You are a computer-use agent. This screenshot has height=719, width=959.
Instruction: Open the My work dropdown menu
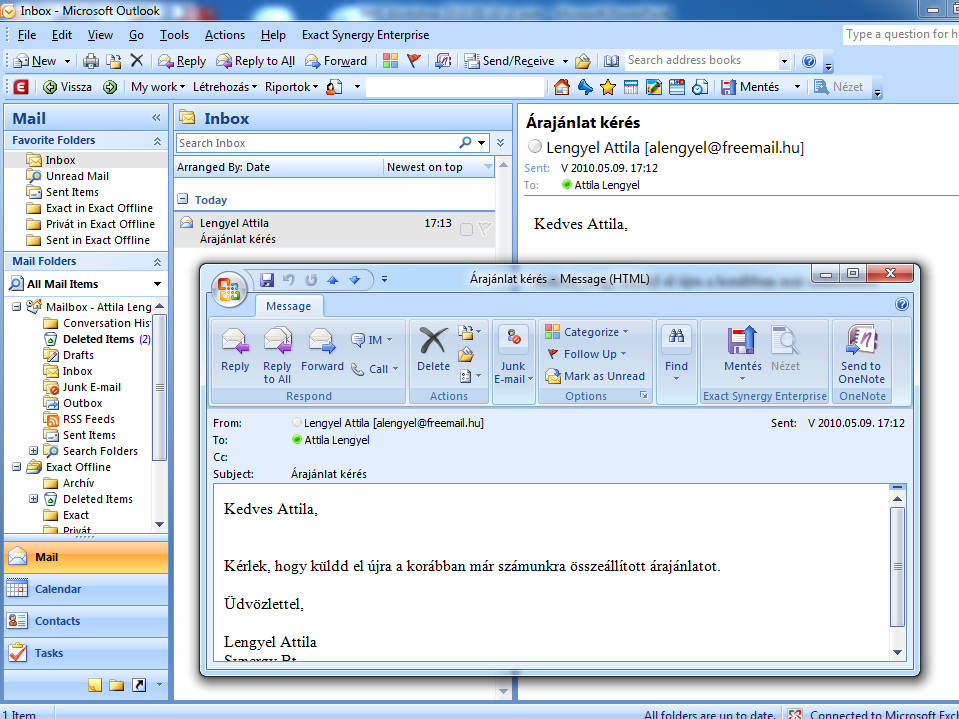[x=158, y=87]
